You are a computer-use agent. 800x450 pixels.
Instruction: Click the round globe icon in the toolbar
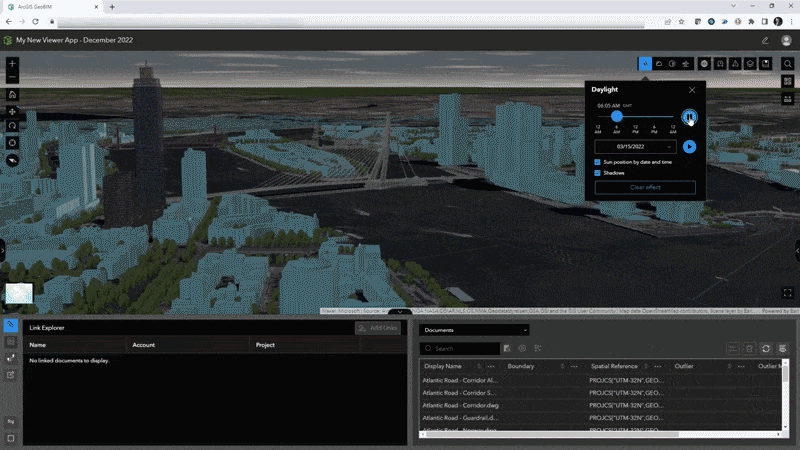tap(704, 64)
